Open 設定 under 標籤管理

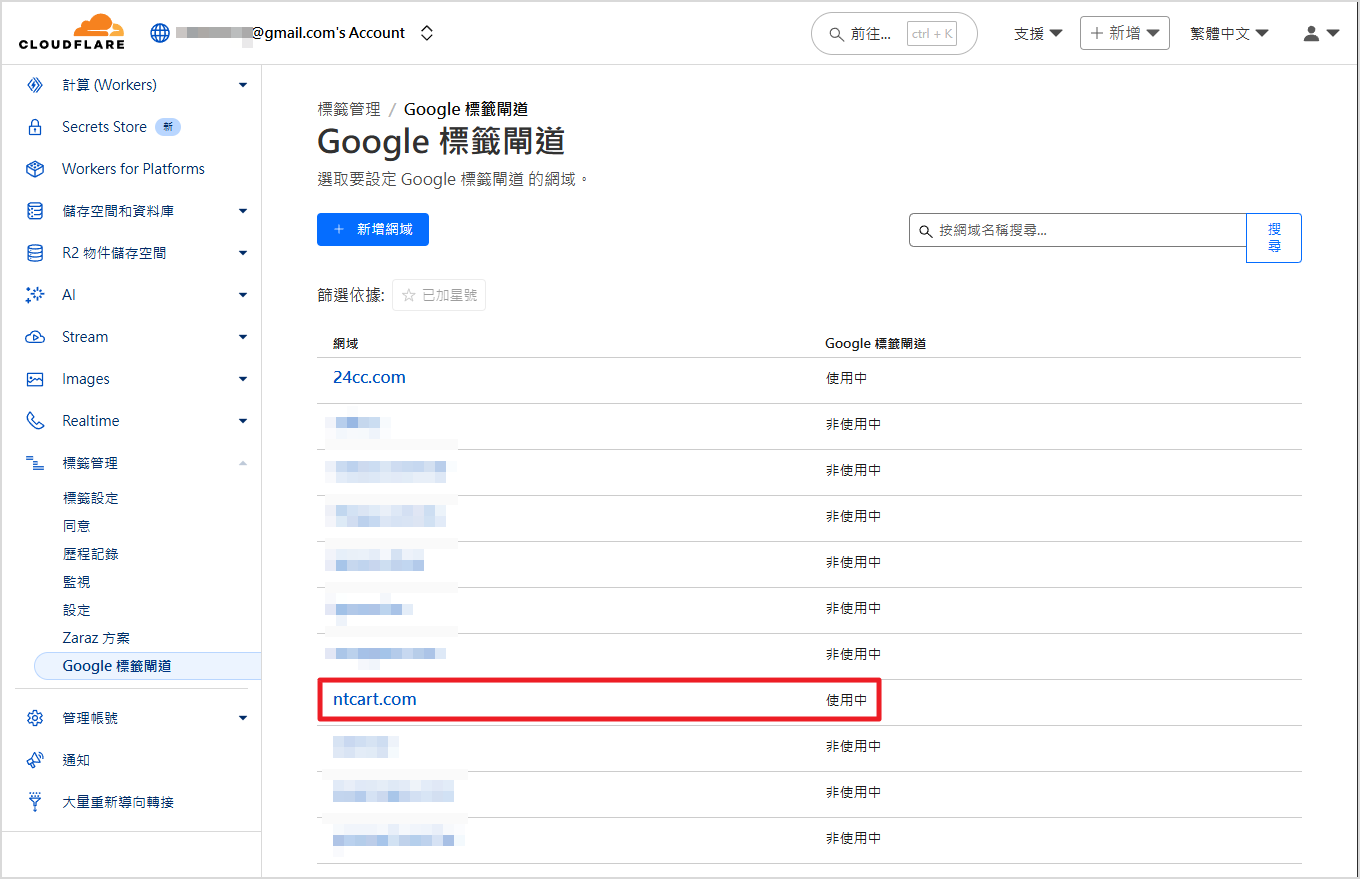click(77, 610)
